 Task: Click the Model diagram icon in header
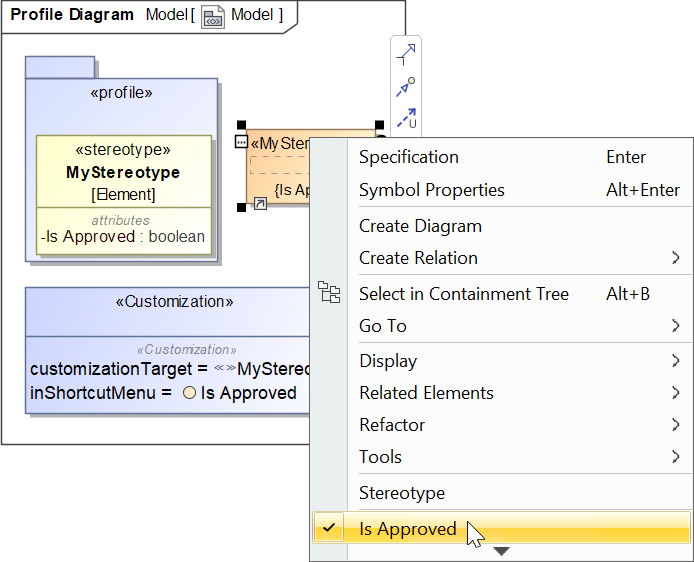213,15
